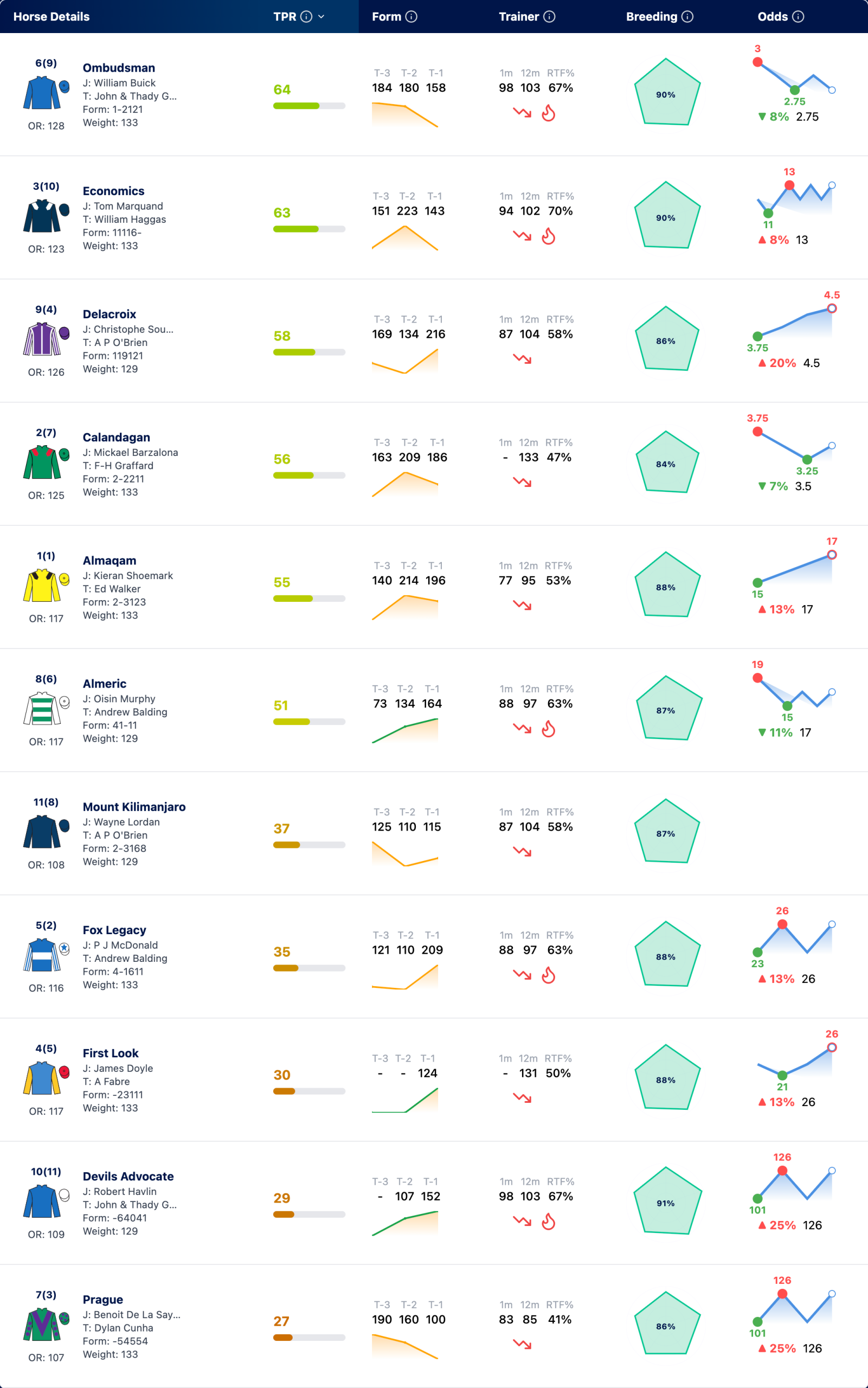Sort by the Form column header
The width and height of the screenshot is (868, 1388).
(387, 17)
